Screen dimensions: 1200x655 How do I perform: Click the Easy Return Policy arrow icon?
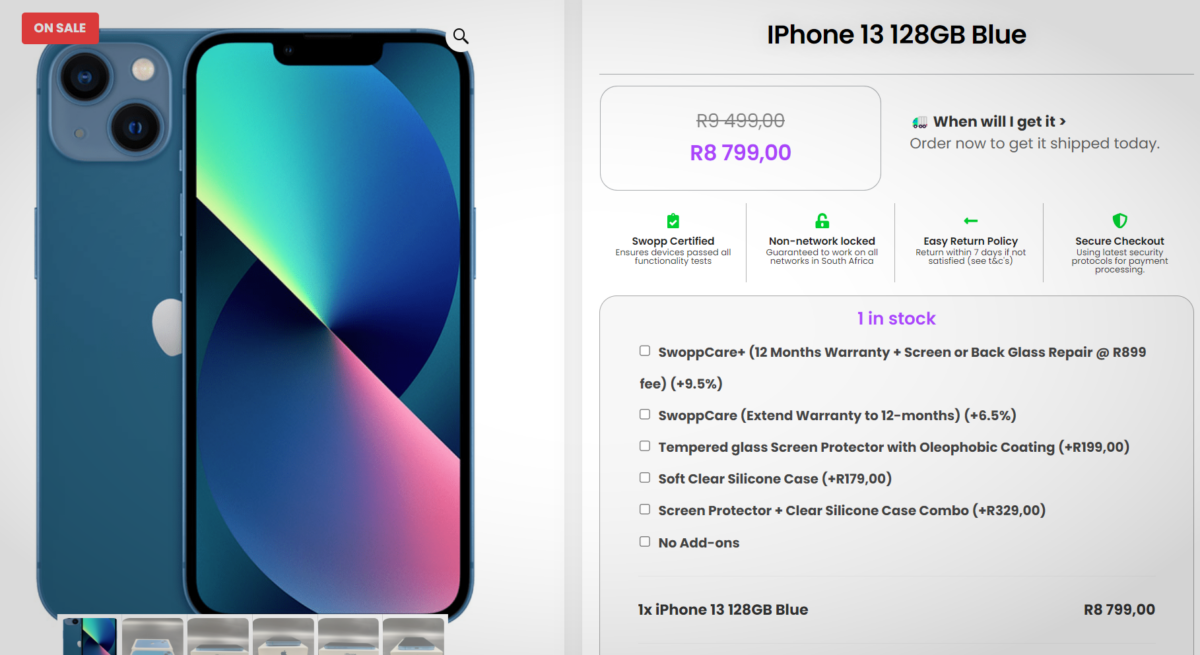pyautogui.click(x=970, y=221)
